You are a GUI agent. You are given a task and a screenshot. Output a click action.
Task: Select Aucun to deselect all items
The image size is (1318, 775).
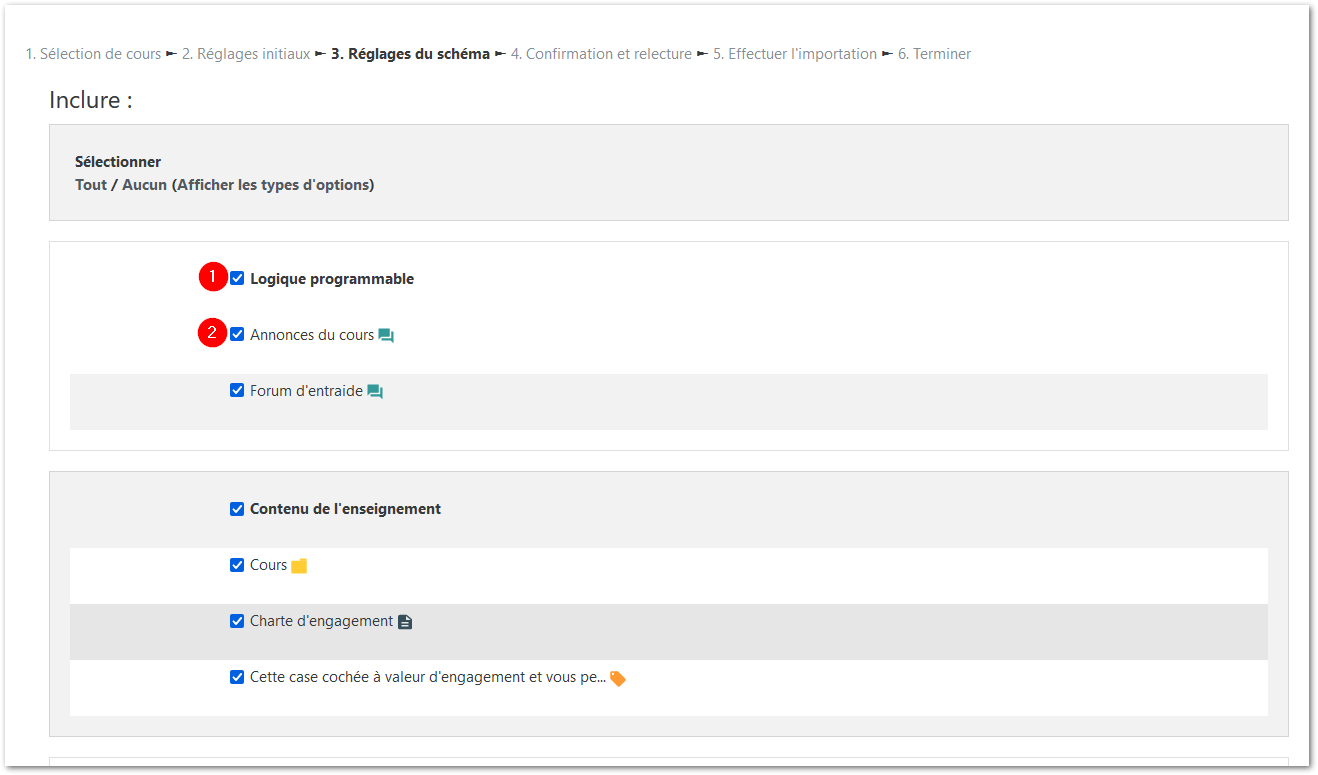click(144, 185)
